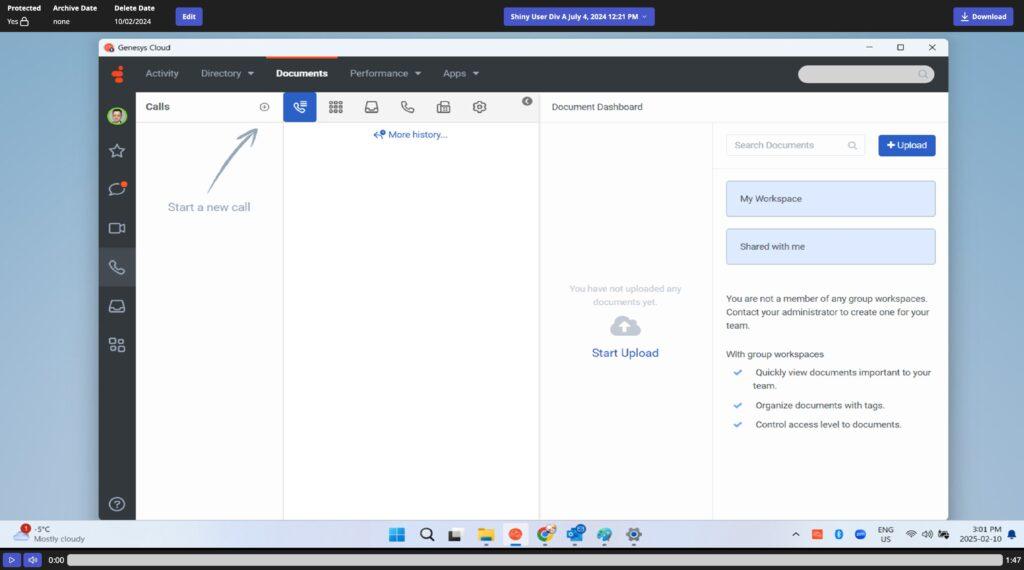Collapse the calls panel with arrow
This screenshot has height=570, width=1024.
[x=527, y=101]
